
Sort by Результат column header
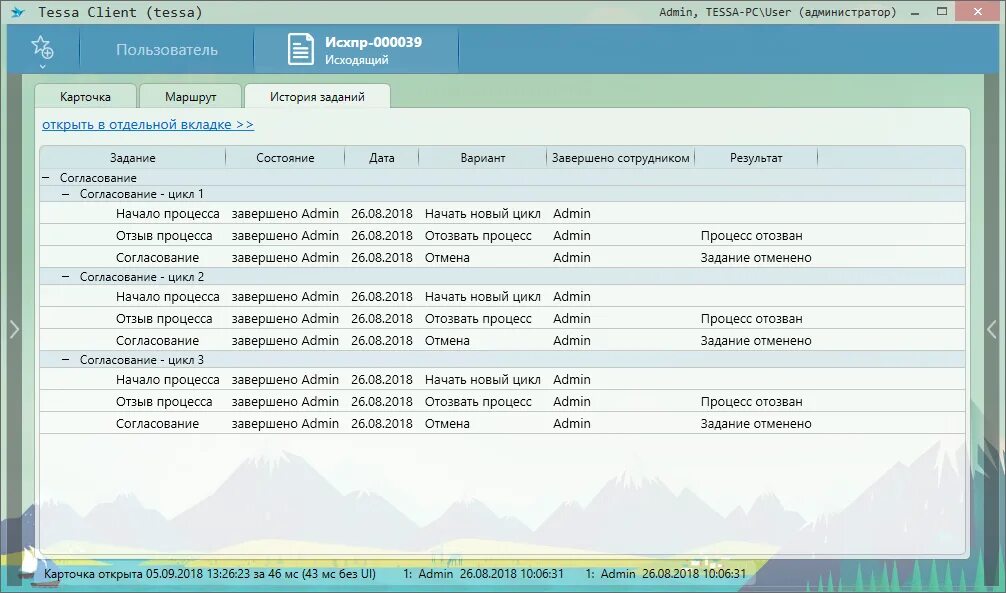tap(756, 158)
